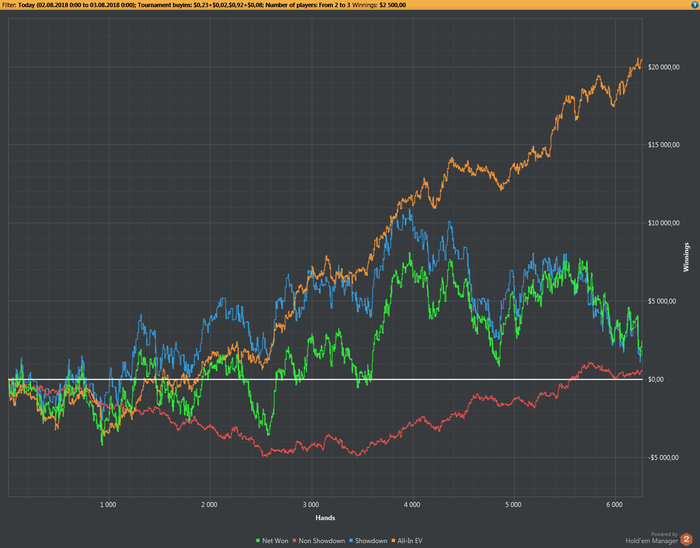This screenshot has width=700, height=548.
Task: Toggle the Net Won legend entry
Action: [272, 540]
